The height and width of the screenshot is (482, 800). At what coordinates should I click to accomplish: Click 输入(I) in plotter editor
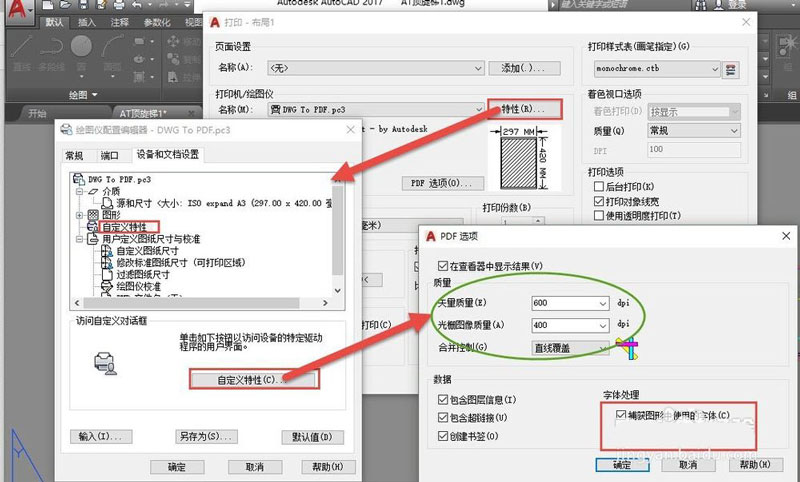coord(101,436)
